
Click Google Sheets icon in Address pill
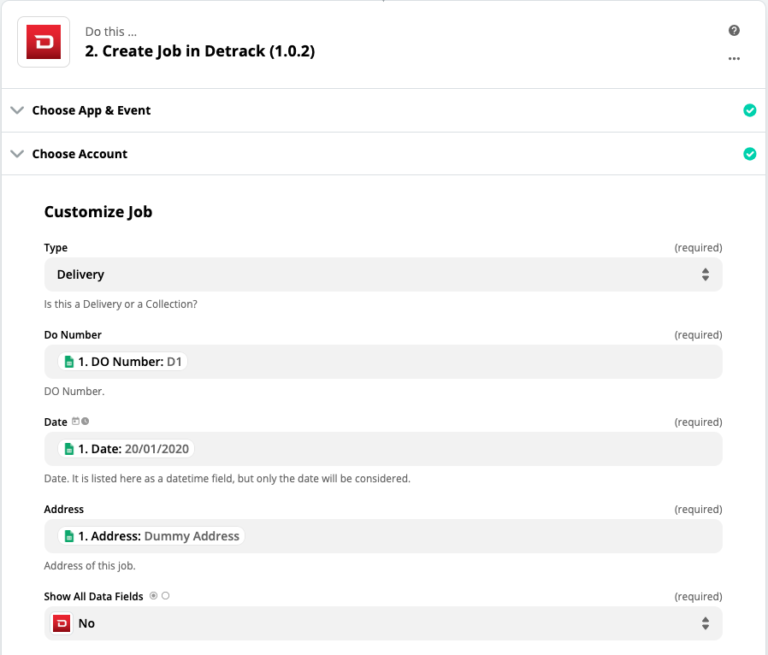(x=69, y=536)
